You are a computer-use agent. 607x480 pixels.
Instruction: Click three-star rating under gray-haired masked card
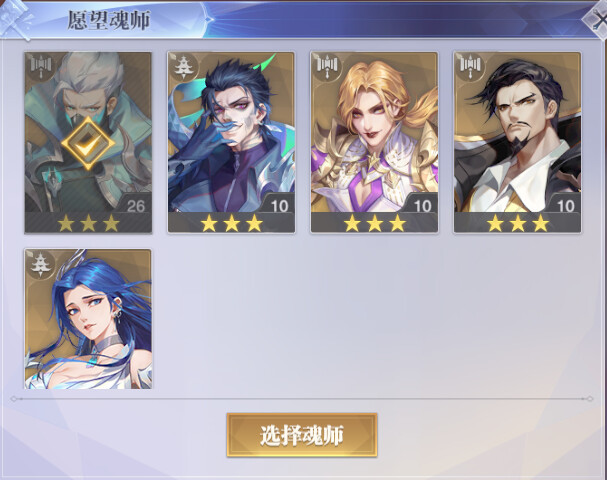88,223
